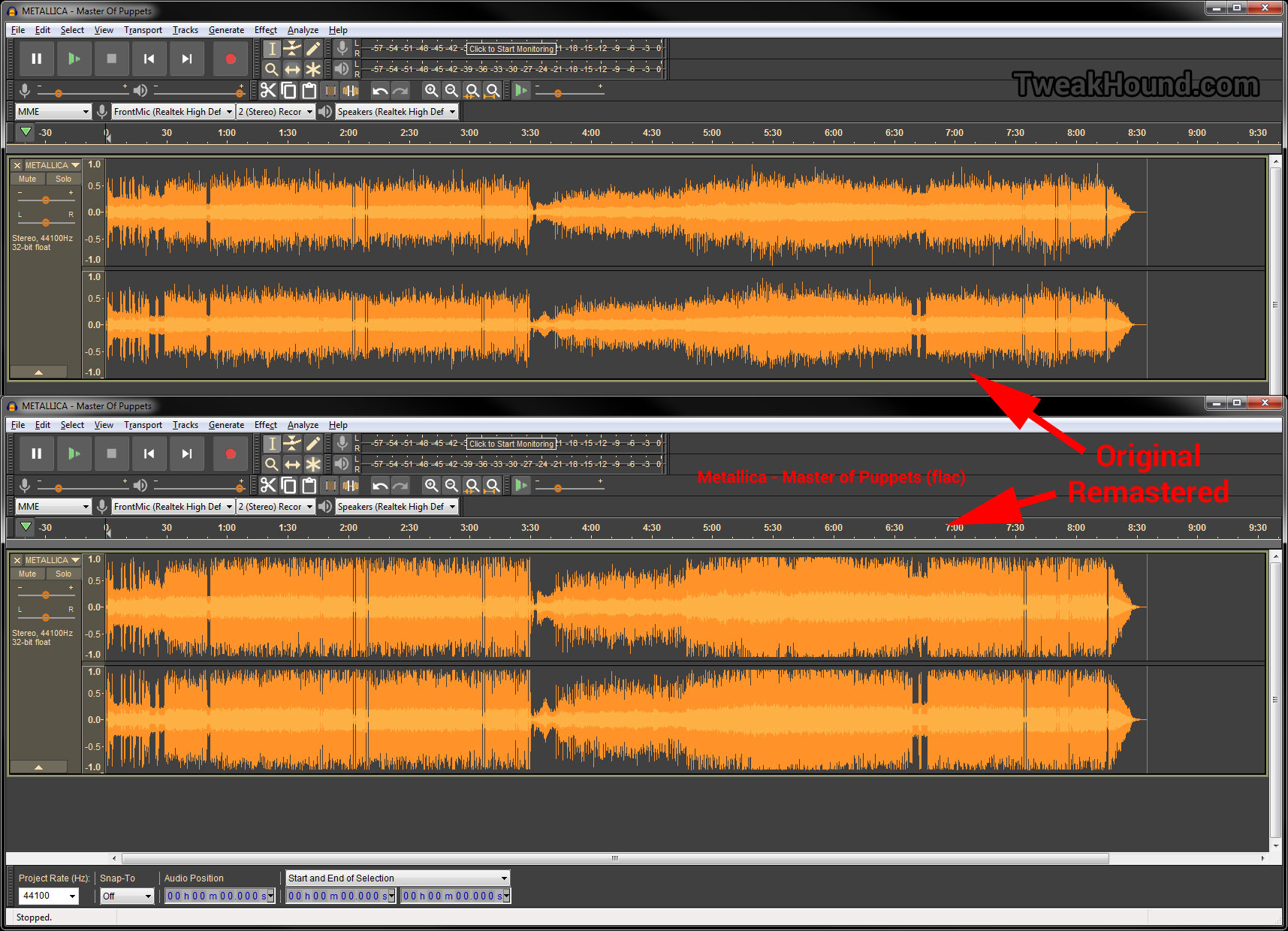This screenshot has height=931, width=1288.
Task: Open Generate menu in bottom window
Action: click(x=226, y=425)
